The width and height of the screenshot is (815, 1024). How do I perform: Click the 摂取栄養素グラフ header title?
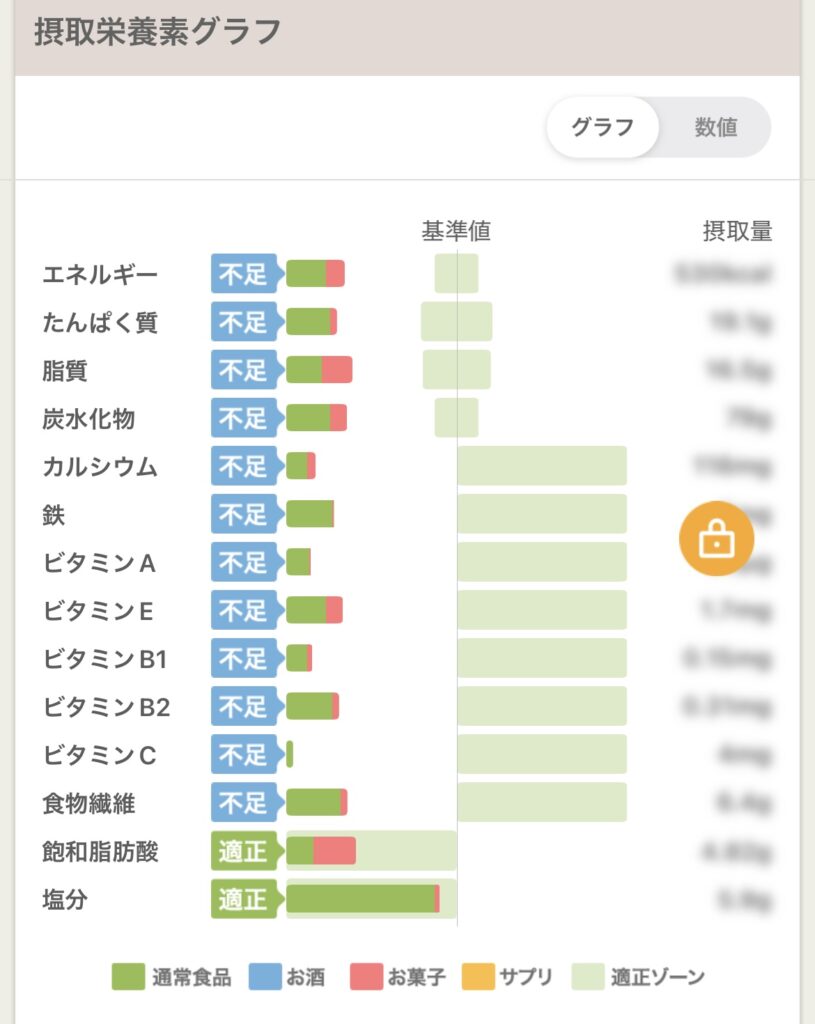tap(157, 31)
